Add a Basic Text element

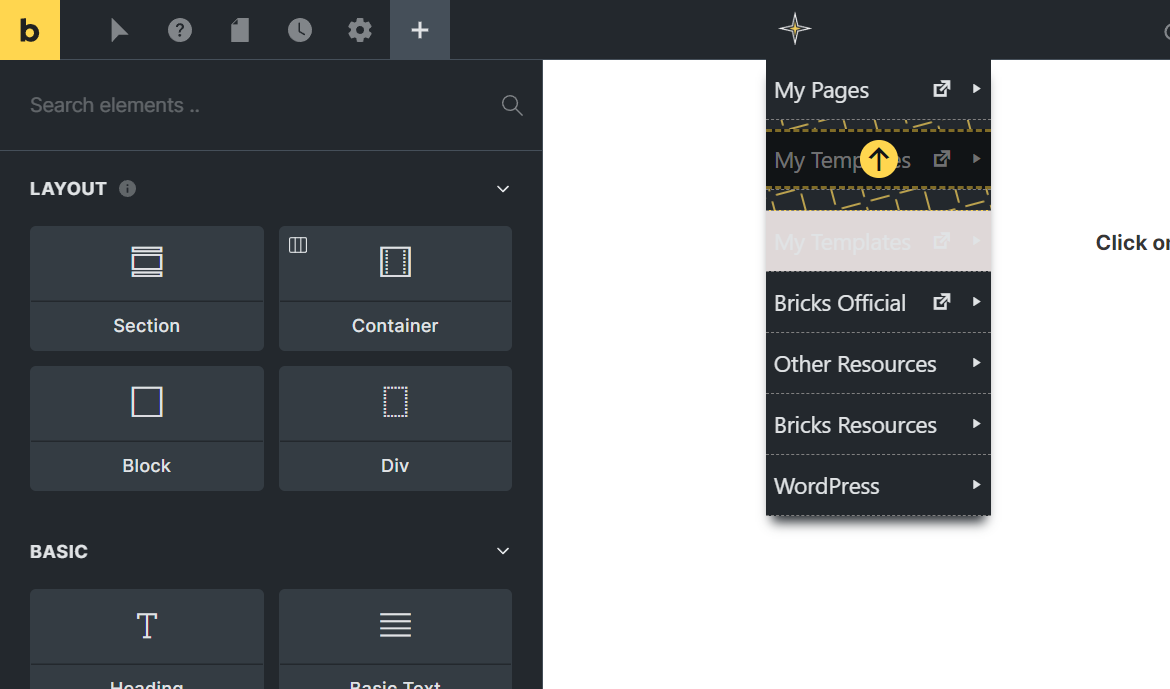point(395,639)
